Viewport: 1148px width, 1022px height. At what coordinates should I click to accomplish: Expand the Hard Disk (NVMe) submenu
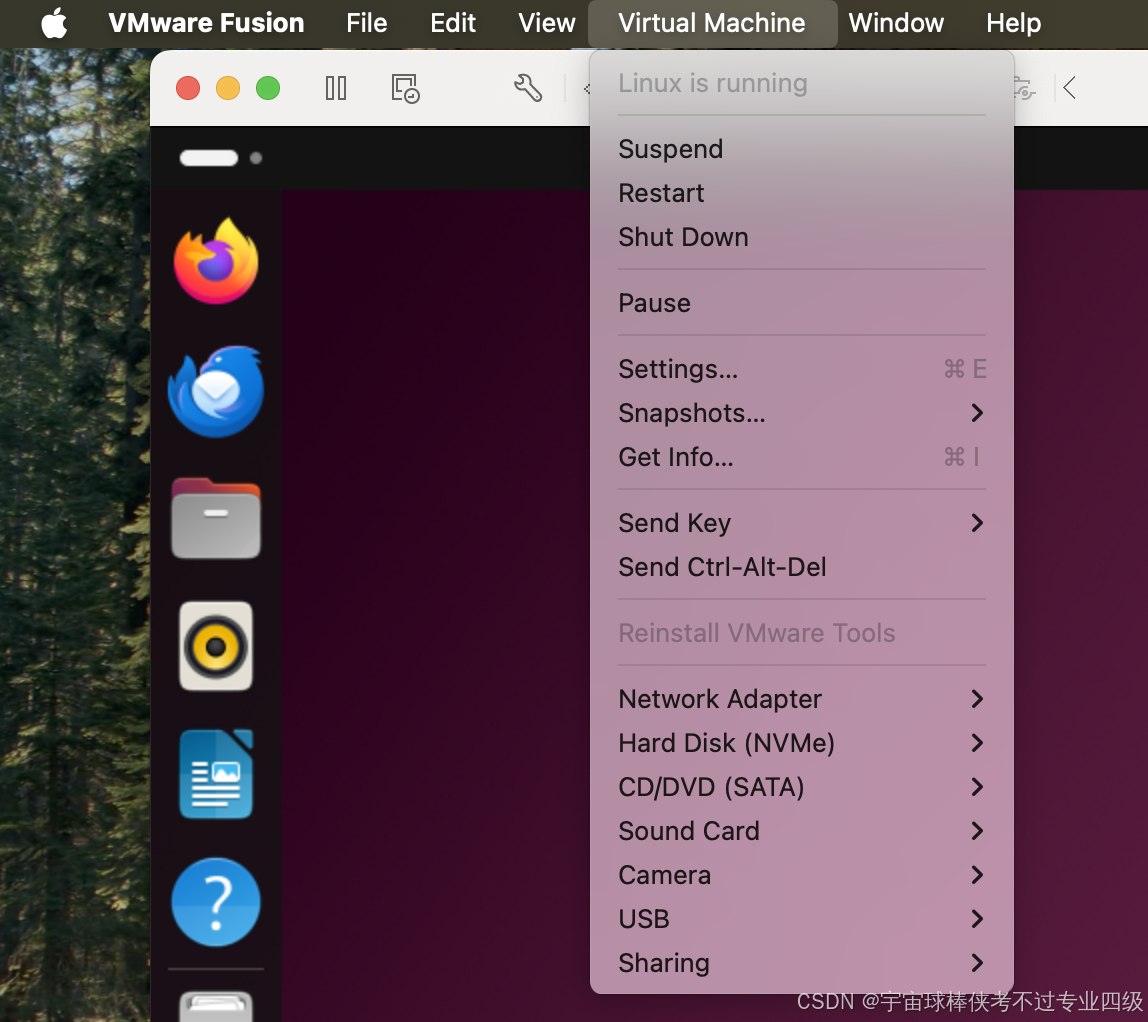pos(802,743)
